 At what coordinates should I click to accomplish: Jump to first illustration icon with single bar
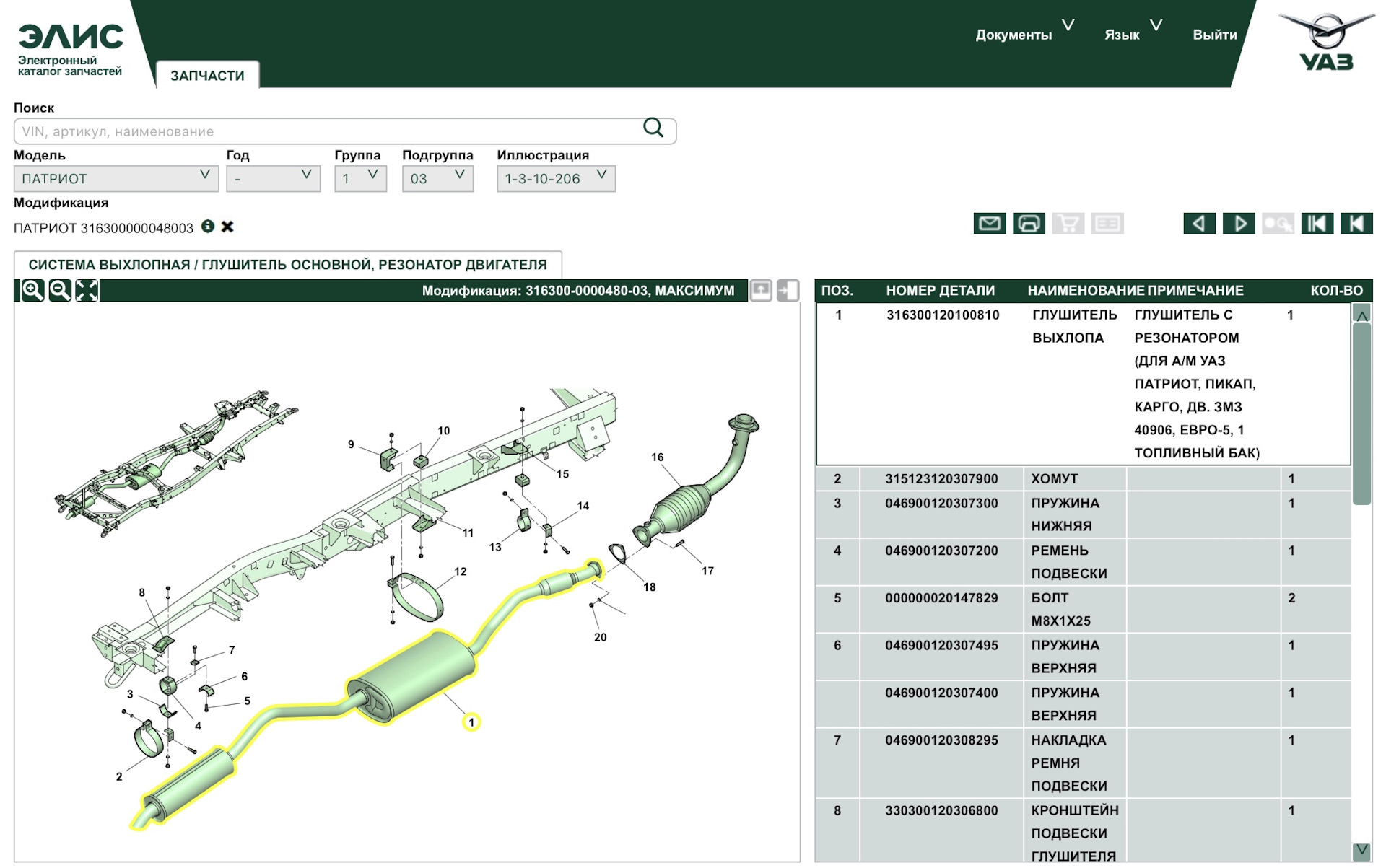tap(1356, 224)
